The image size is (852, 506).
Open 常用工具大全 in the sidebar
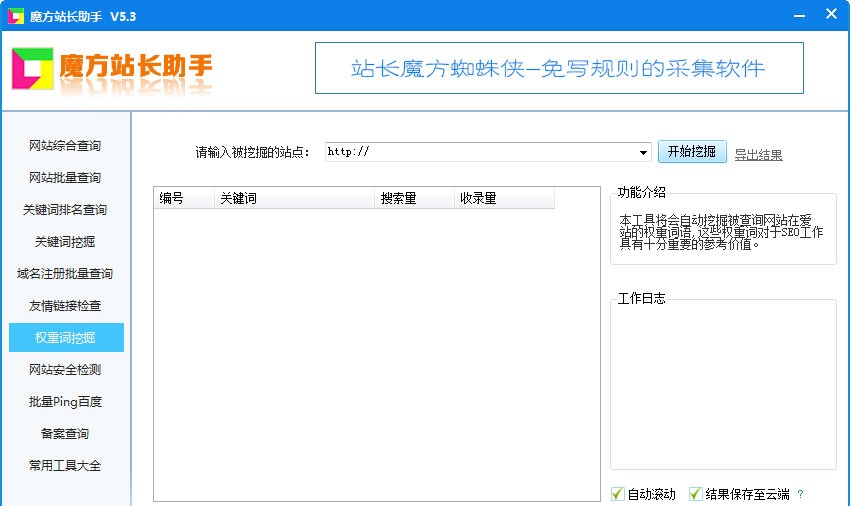point(65,466)
